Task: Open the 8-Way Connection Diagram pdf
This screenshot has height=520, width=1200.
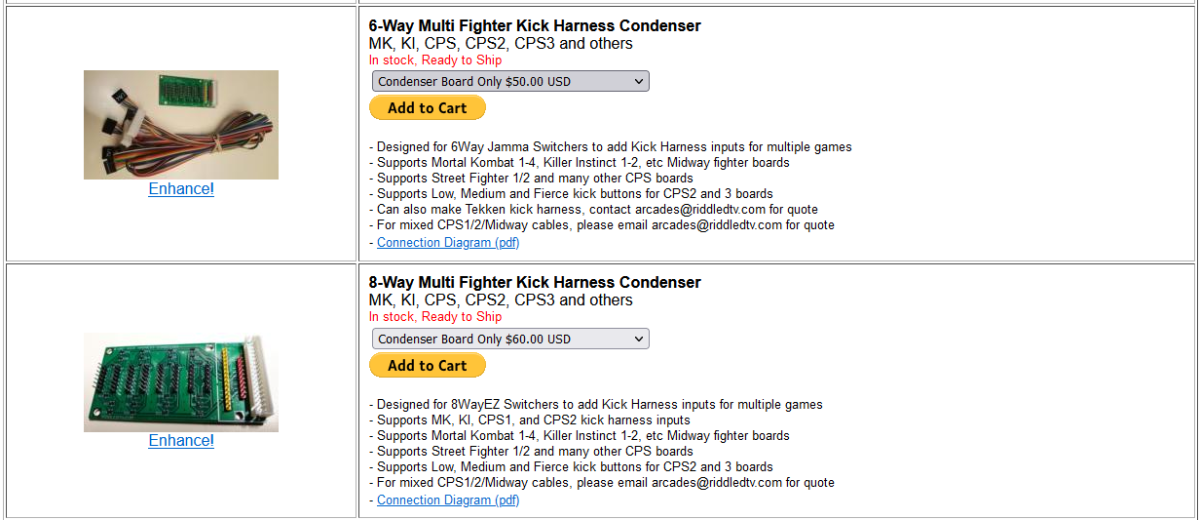Action: point(448,500)
